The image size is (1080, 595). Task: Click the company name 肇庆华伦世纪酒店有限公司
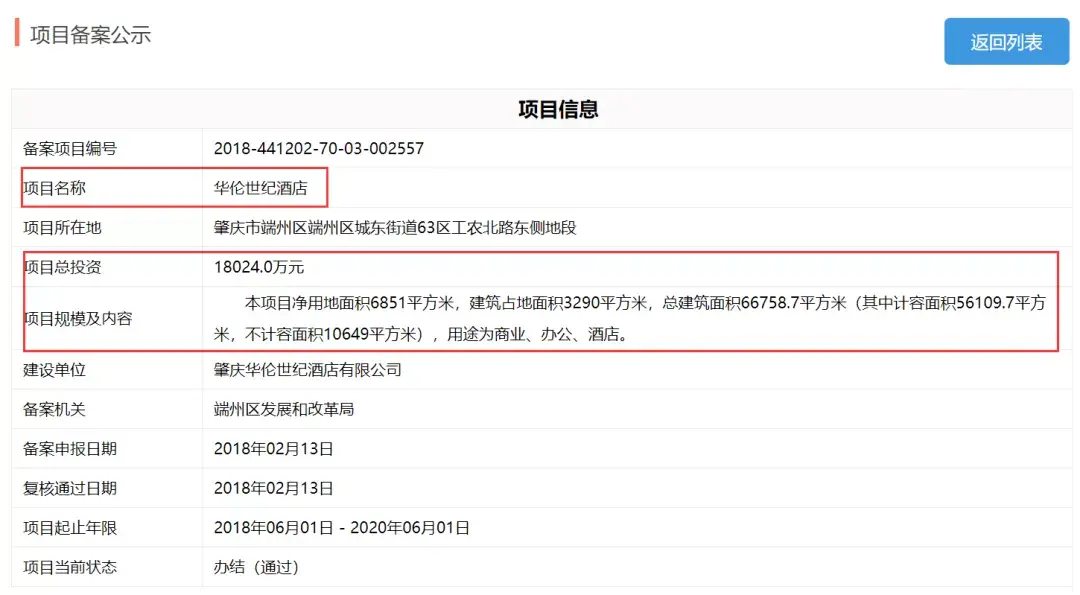pos(308,370)
